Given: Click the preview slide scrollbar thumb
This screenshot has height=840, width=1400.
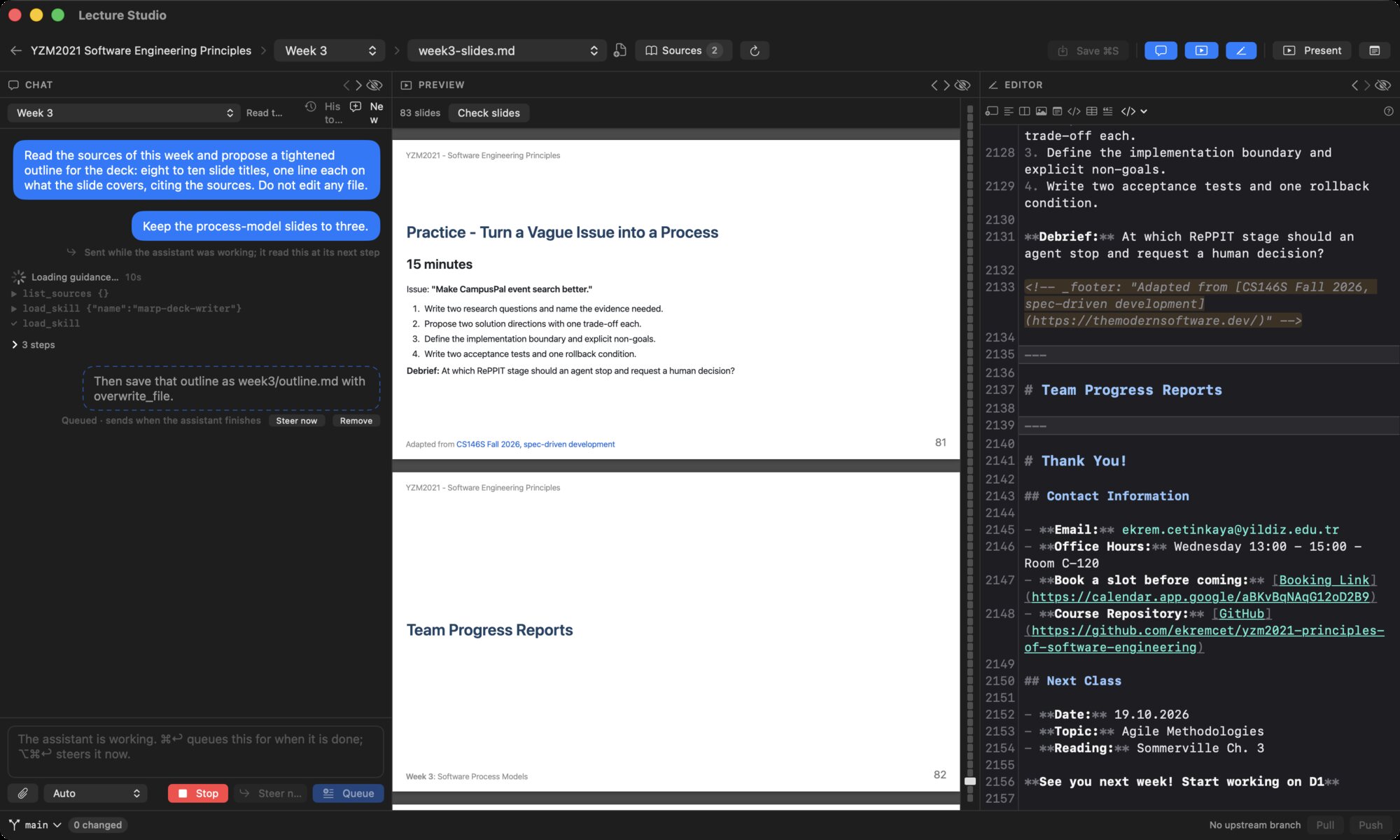Looking at the screenshot, I should pos(969,780).
